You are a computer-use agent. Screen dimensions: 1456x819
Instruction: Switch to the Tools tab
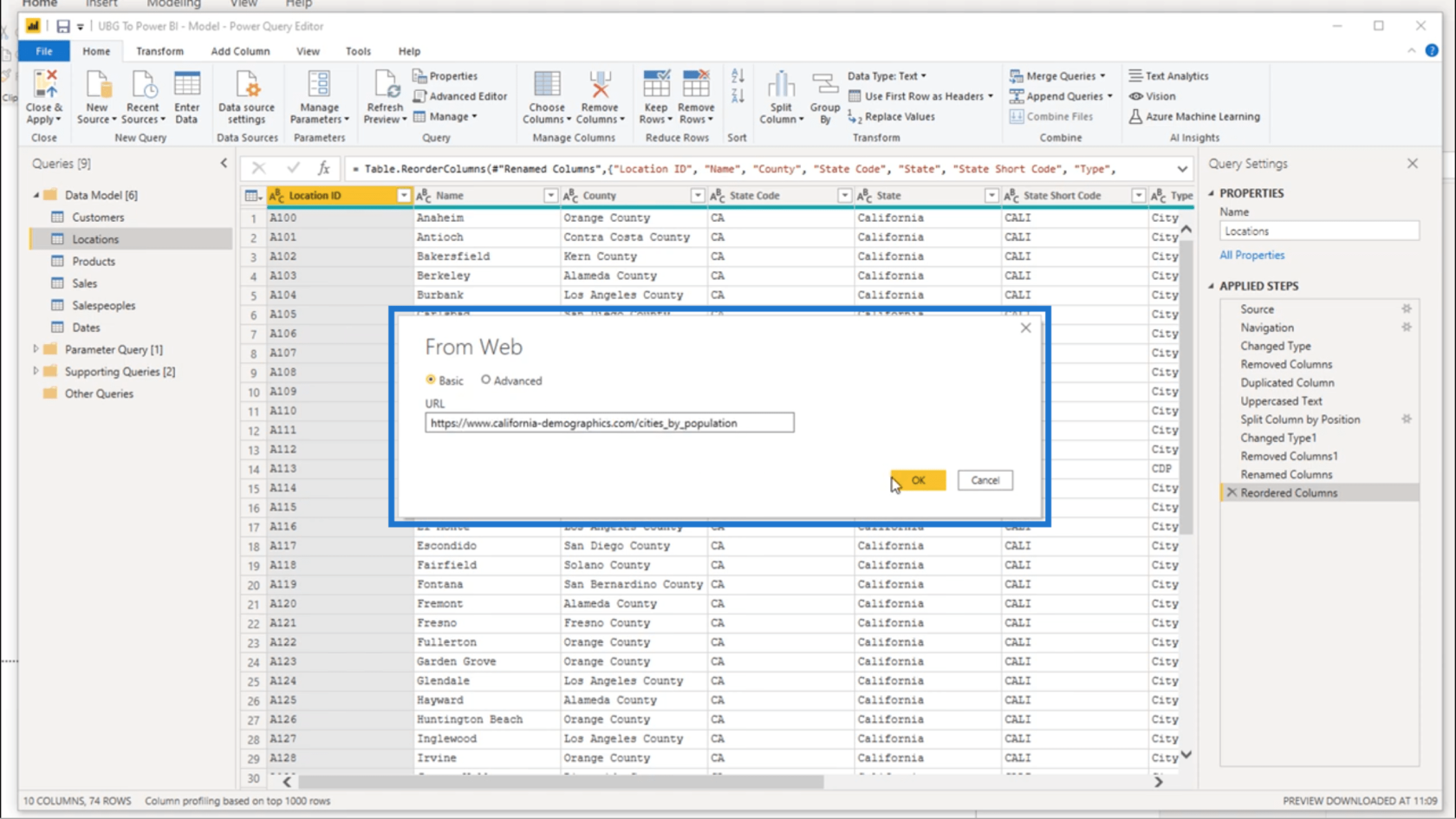tap(358, 51)
